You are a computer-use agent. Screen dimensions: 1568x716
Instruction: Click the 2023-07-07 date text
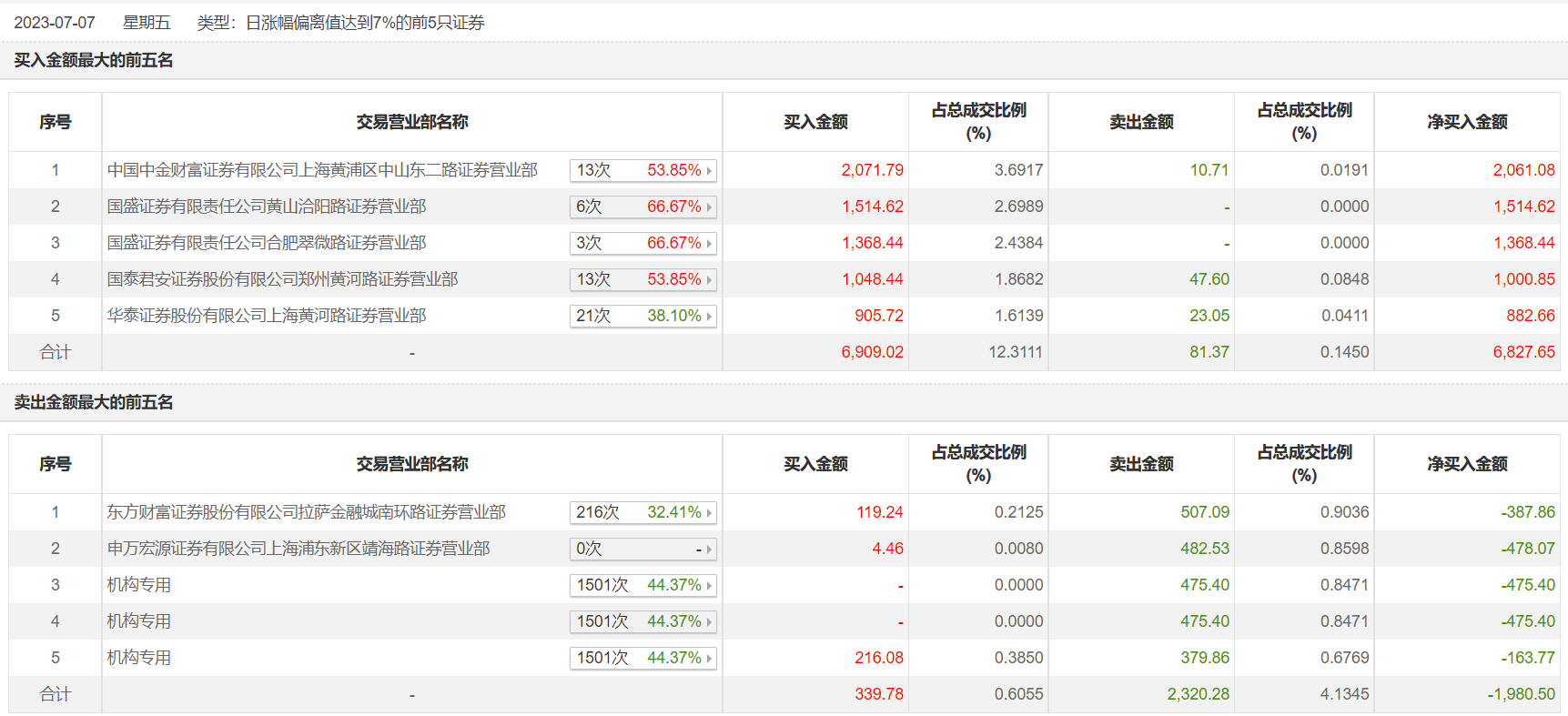click(x=55, y=23)
